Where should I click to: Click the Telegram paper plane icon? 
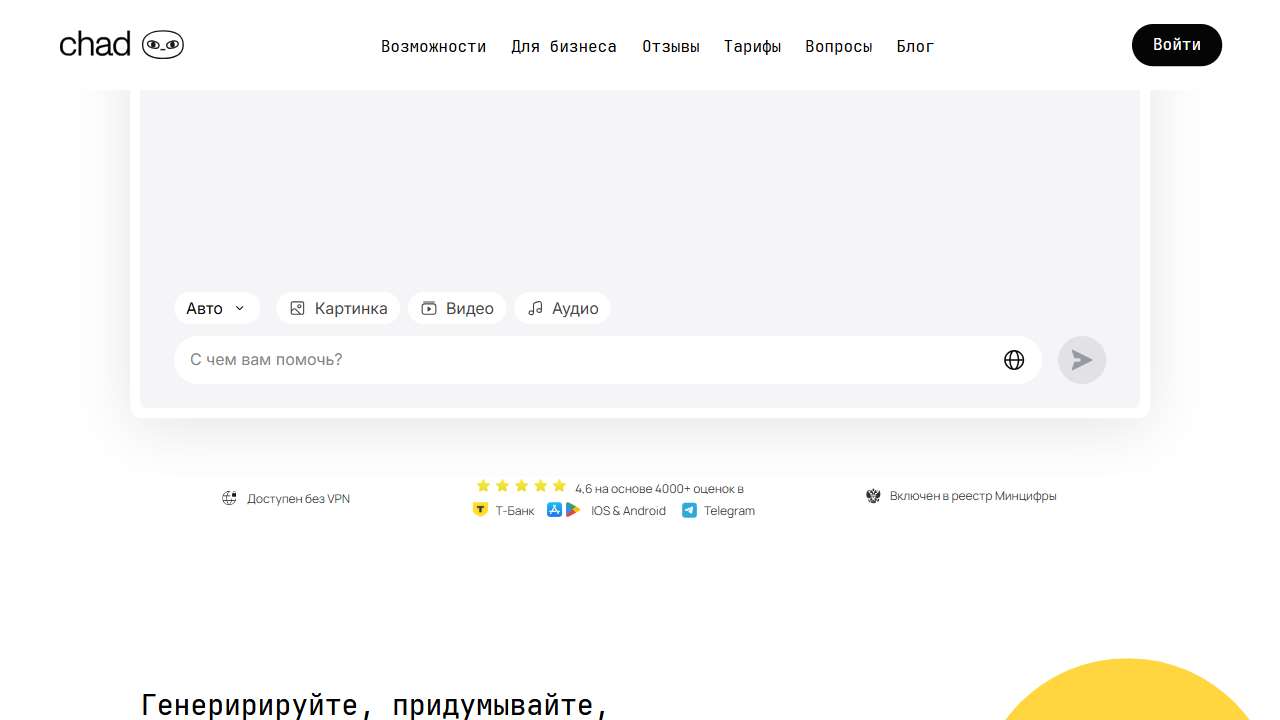689,510
